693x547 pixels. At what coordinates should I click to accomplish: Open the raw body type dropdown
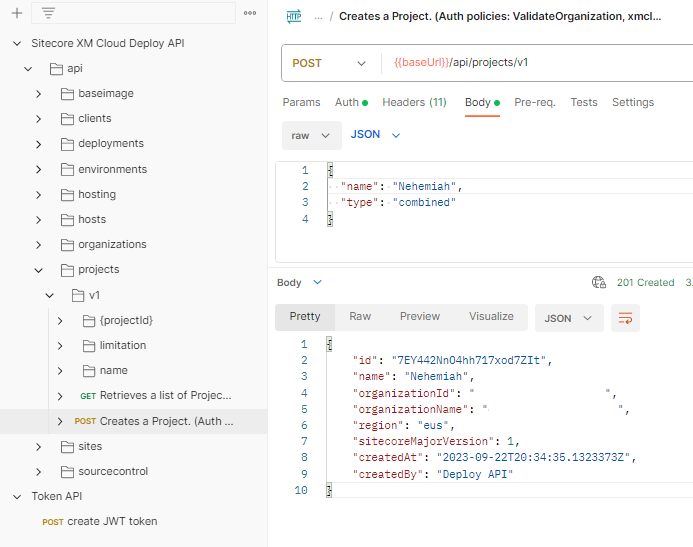pos(312,135)
